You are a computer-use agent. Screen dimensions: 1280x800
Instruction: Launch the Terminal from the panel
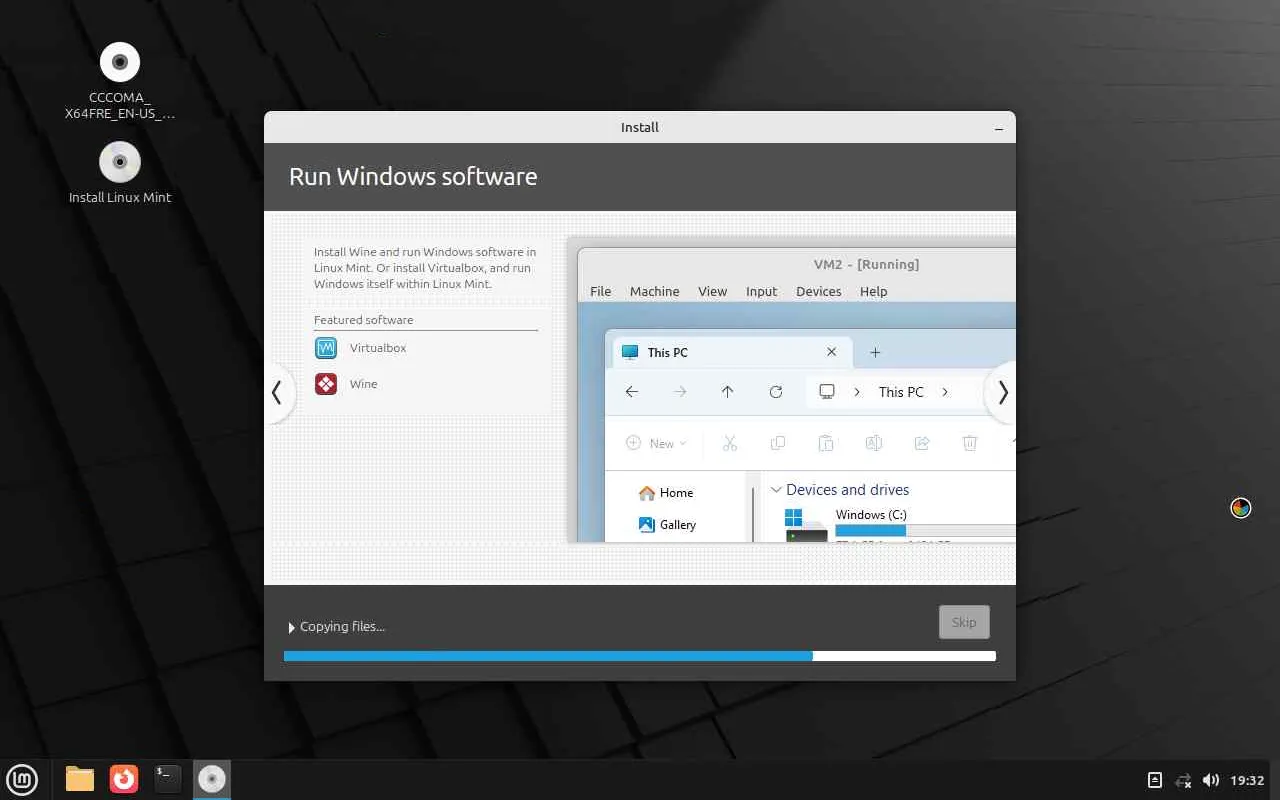(168, 779)
